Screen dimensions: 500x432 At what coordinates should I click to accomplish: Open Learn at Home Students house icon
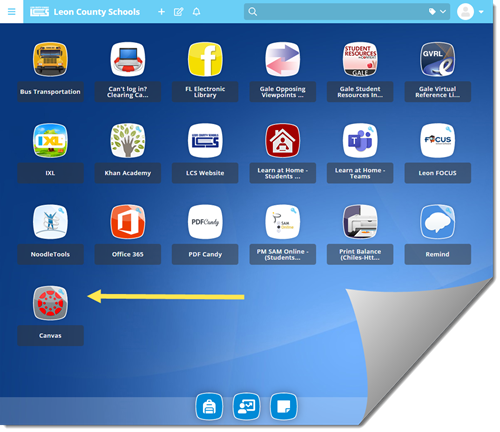[x=283, y=141]
